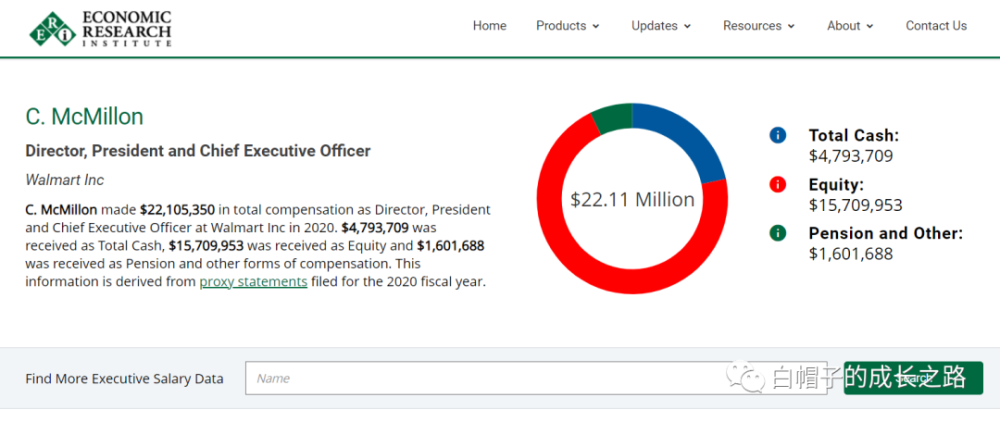
Task: Click the green Pension and Other info icon
Action: pyautogui.click(x=777, y=233)
